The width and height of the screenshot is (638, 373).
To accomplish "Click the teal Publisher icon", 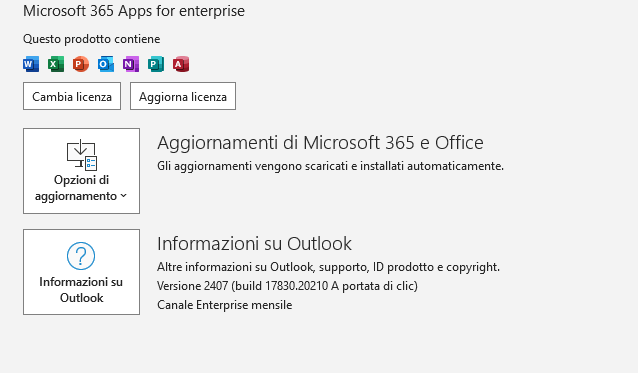I will pos(156,64).
